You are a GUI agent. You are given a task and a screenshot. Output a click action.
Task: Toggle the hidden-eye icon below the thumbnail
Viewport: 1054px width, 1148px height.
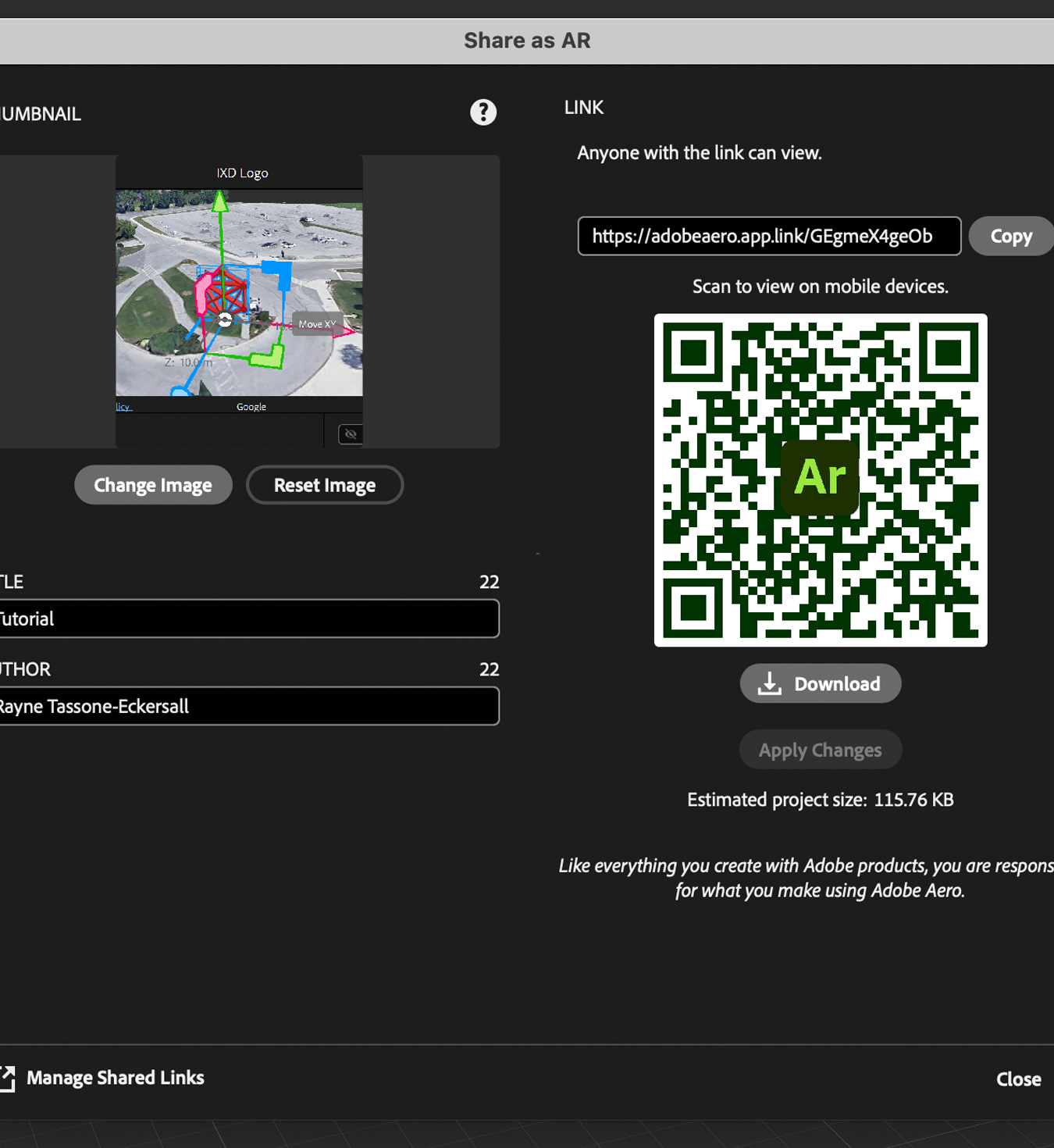pos(350,433)
